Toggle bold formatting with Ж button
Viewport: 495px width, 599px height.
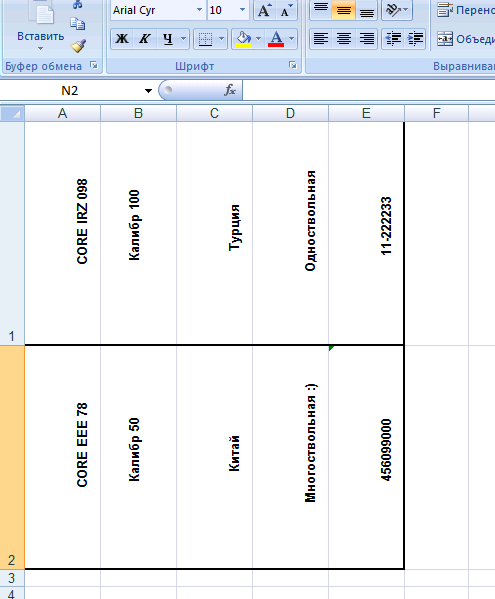[x=122, y=39]
